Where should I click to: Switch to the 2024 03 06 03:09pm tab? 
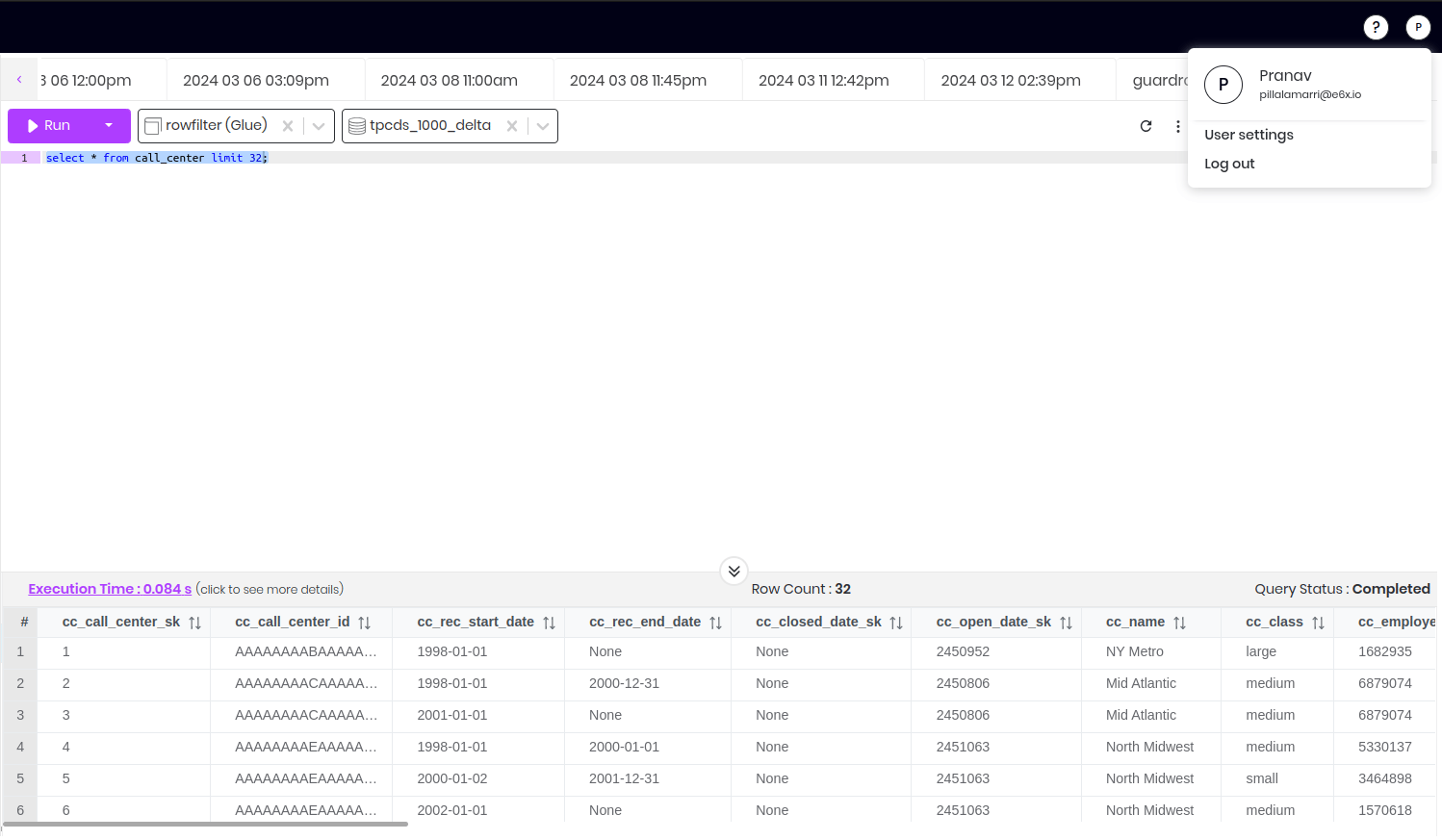[256, 80]
